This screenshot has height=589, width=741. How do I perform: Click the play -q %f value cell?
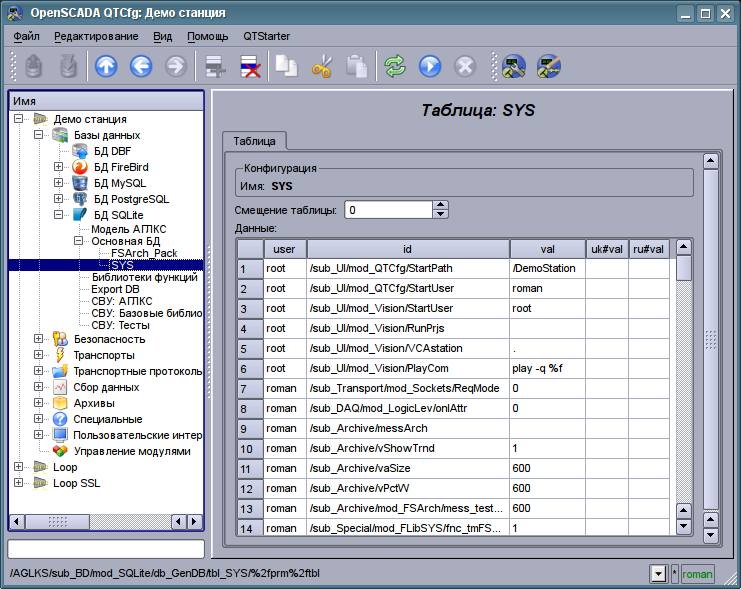pyautogui.click(x=547, y=369)
